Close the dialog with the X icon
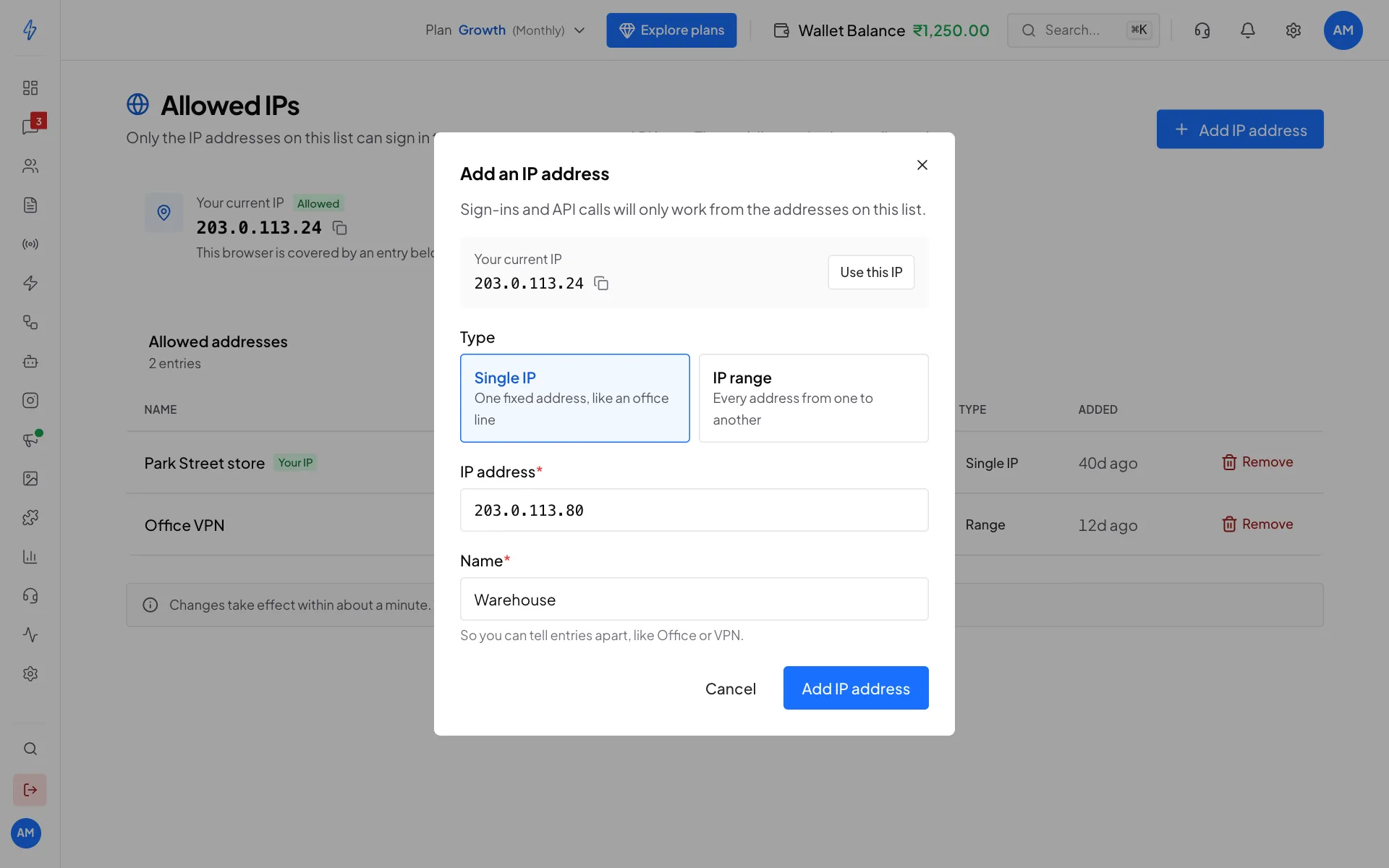Image resolution: width=1389 pixels, height=868 pixels. 922,165
